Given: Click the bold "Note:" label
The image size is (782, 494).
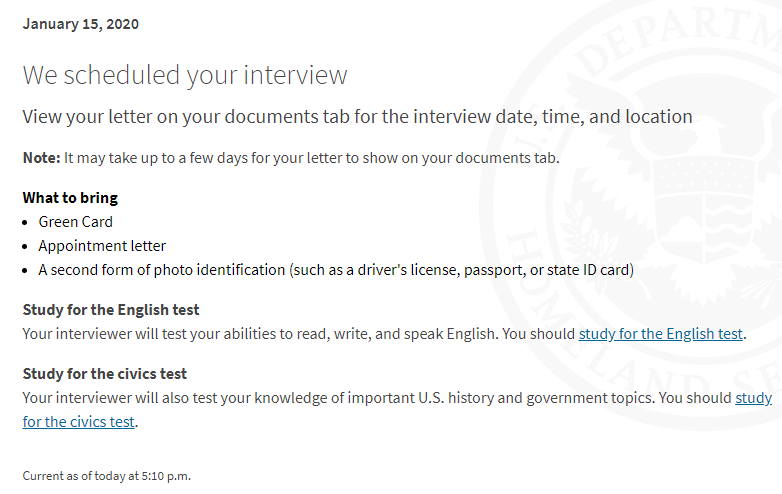Looking at the screenshot, I should pyautogui.click(x=41, y=158).
